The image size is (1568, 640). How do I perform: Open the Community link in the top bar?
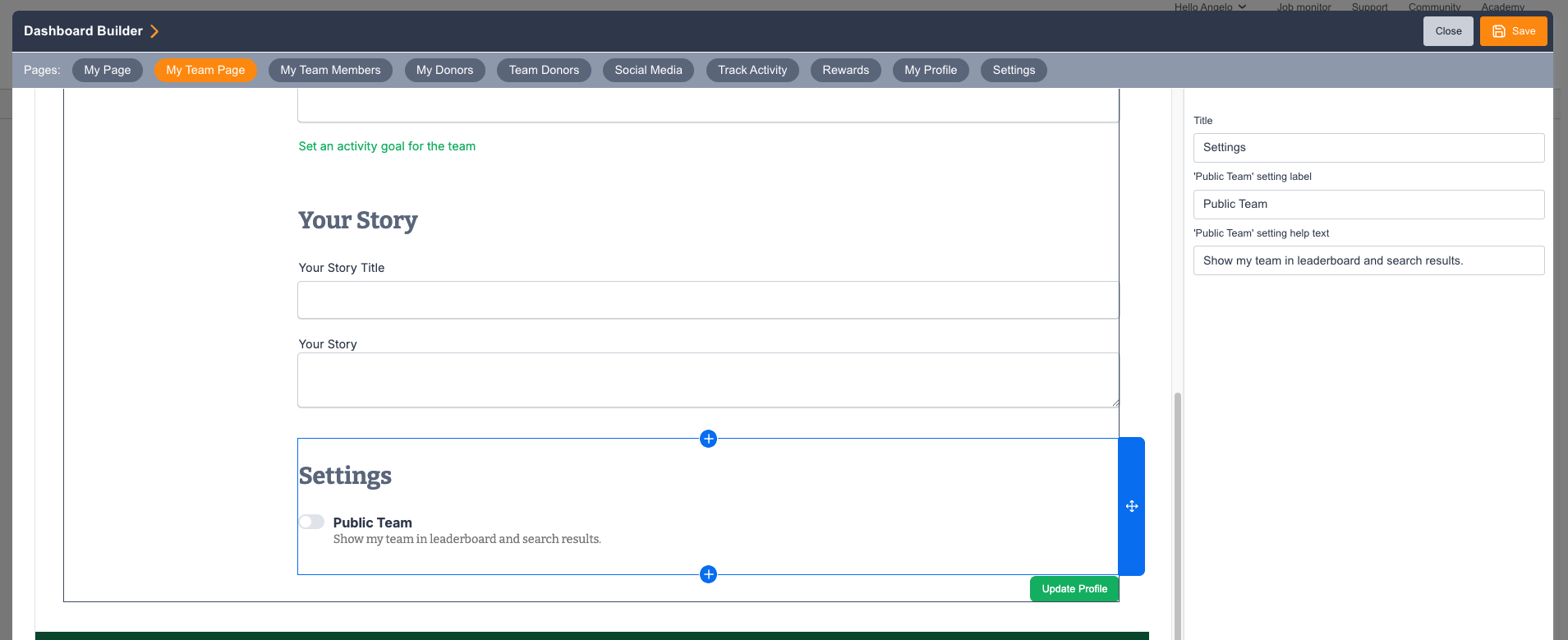click(1434, 7)
